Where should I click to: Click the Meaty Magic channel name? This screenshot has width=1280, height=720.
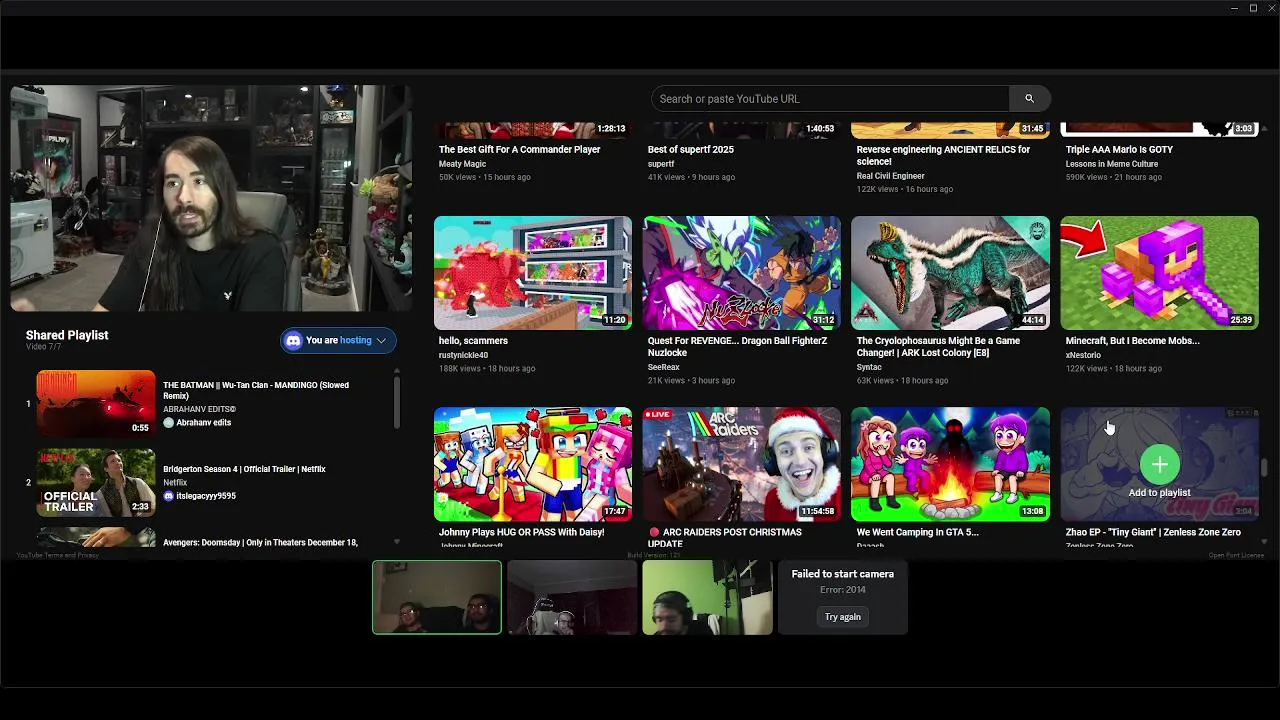pyautogui.click(x=462, y=164)
